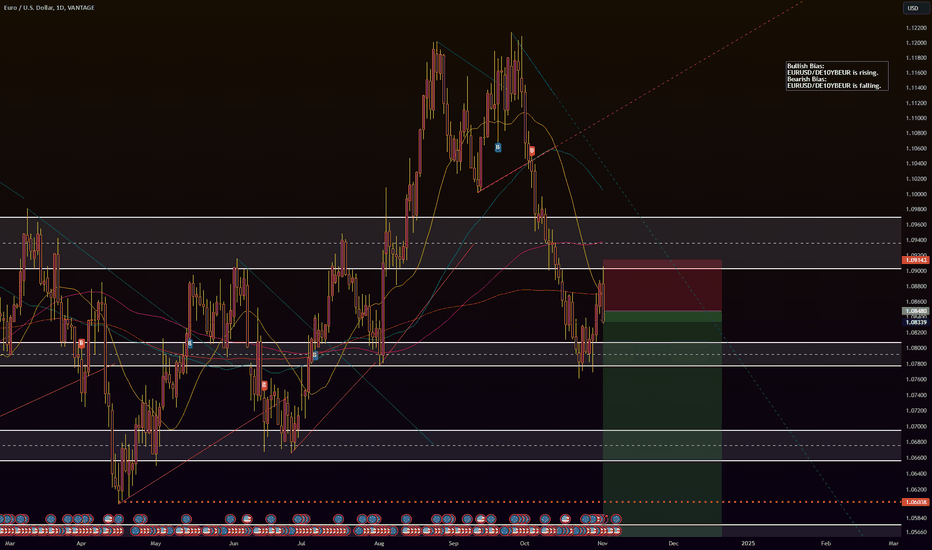Select the red stop-loss zone of the short position
This screenshot has height=550, width=932.
[662, 285]
